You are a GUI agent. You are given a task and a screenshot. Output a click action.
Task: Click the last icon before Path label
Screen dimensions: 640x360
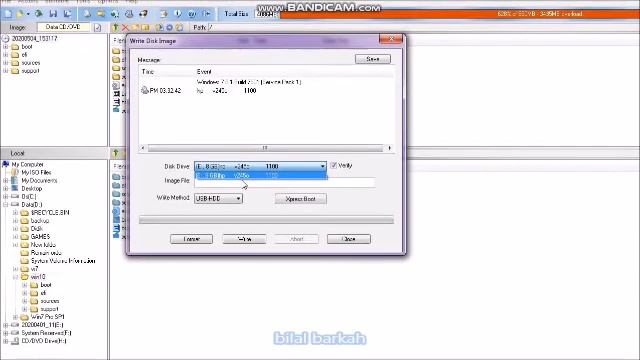click(179, 27)
